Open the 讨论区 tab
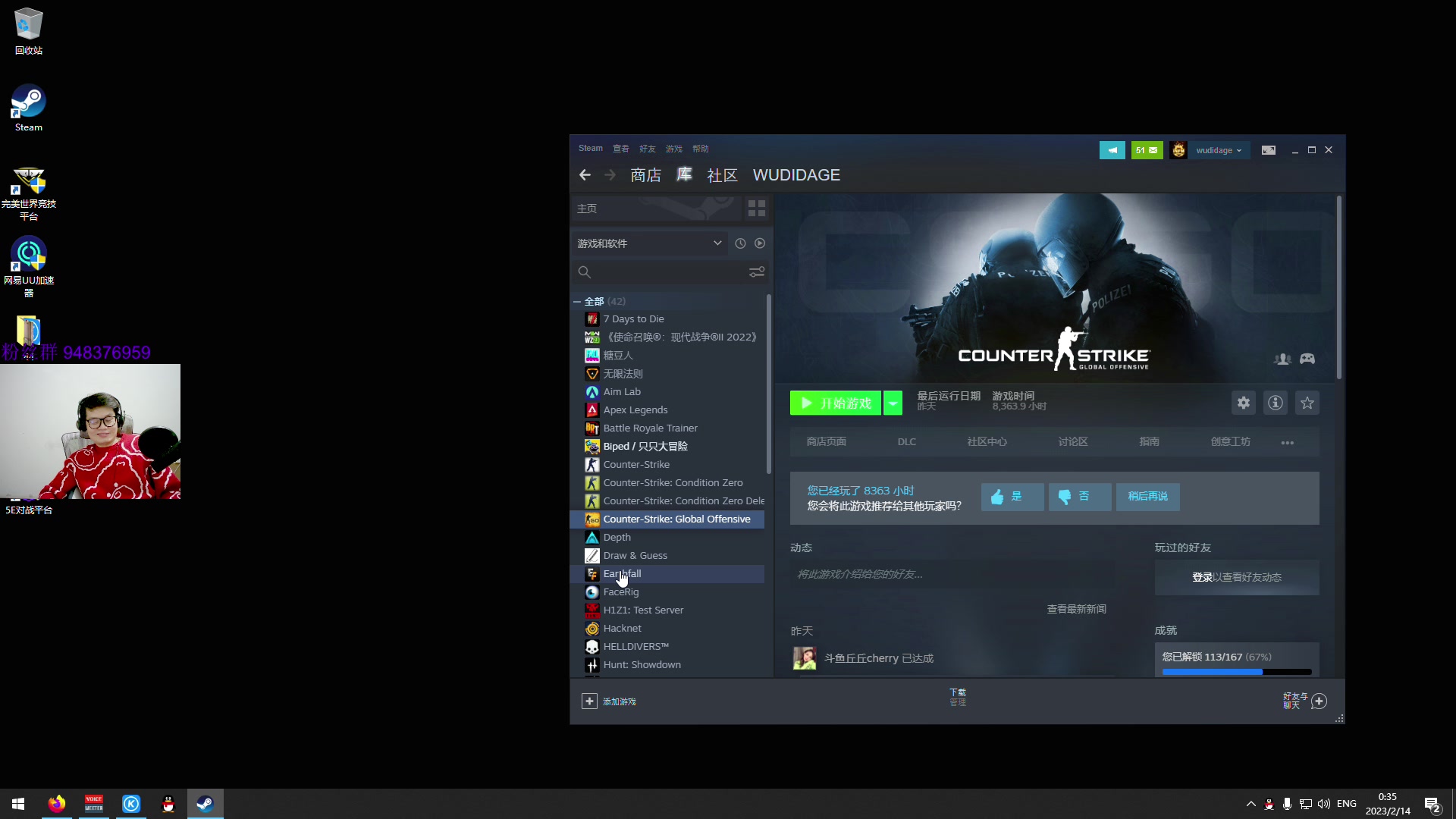1456x819 pixels. pos(1073,441)
